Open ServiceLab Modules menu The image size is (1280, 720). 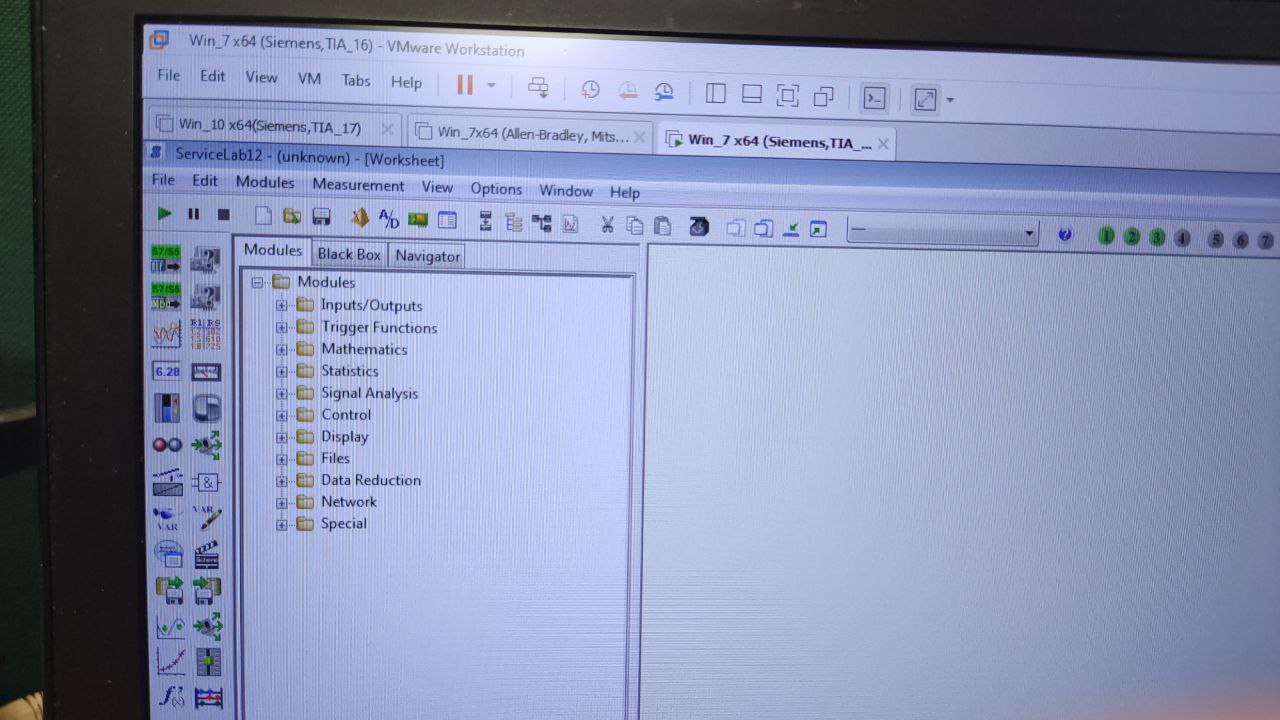point(265,182)
